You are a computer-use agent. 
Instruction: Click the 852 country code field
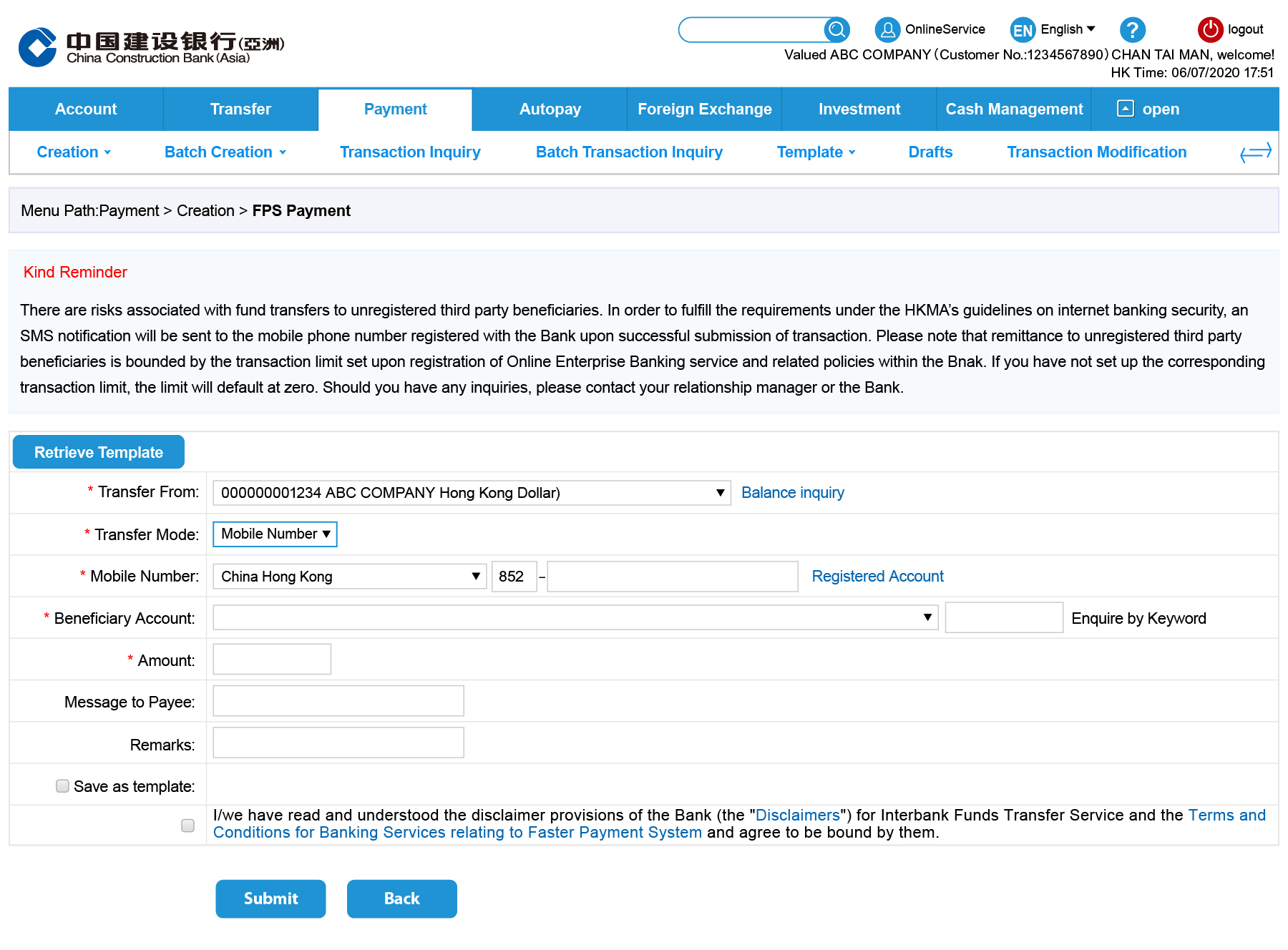click(514, 576)
